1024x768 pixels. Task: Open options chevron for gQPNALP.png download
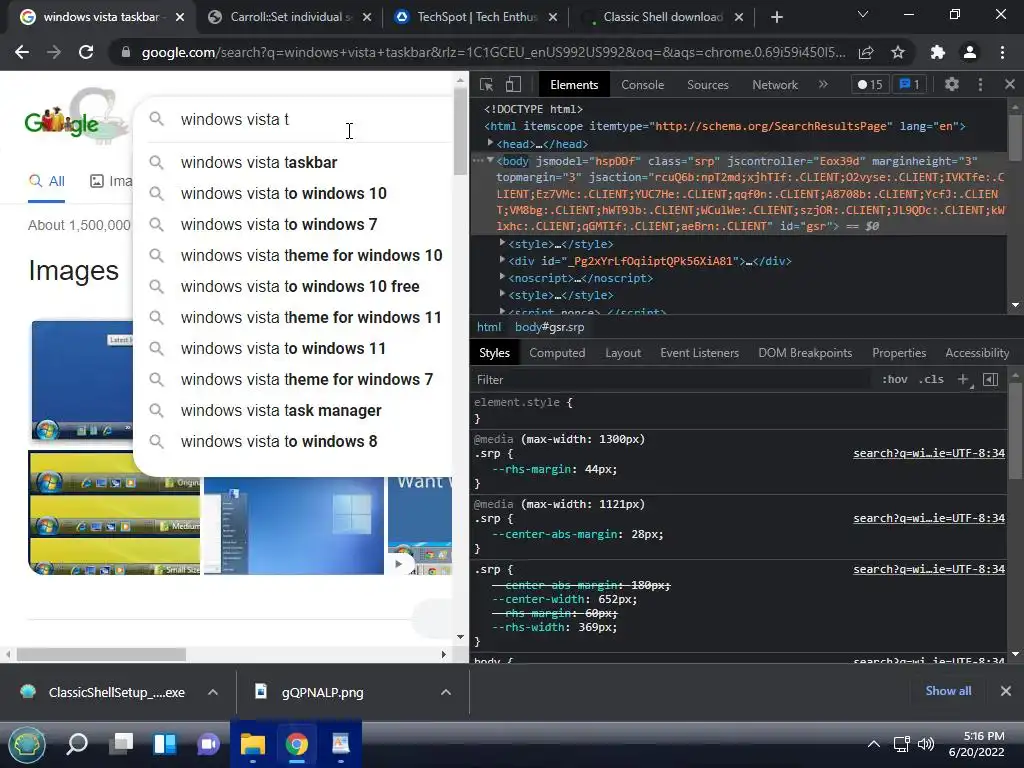tap(446, 692)
